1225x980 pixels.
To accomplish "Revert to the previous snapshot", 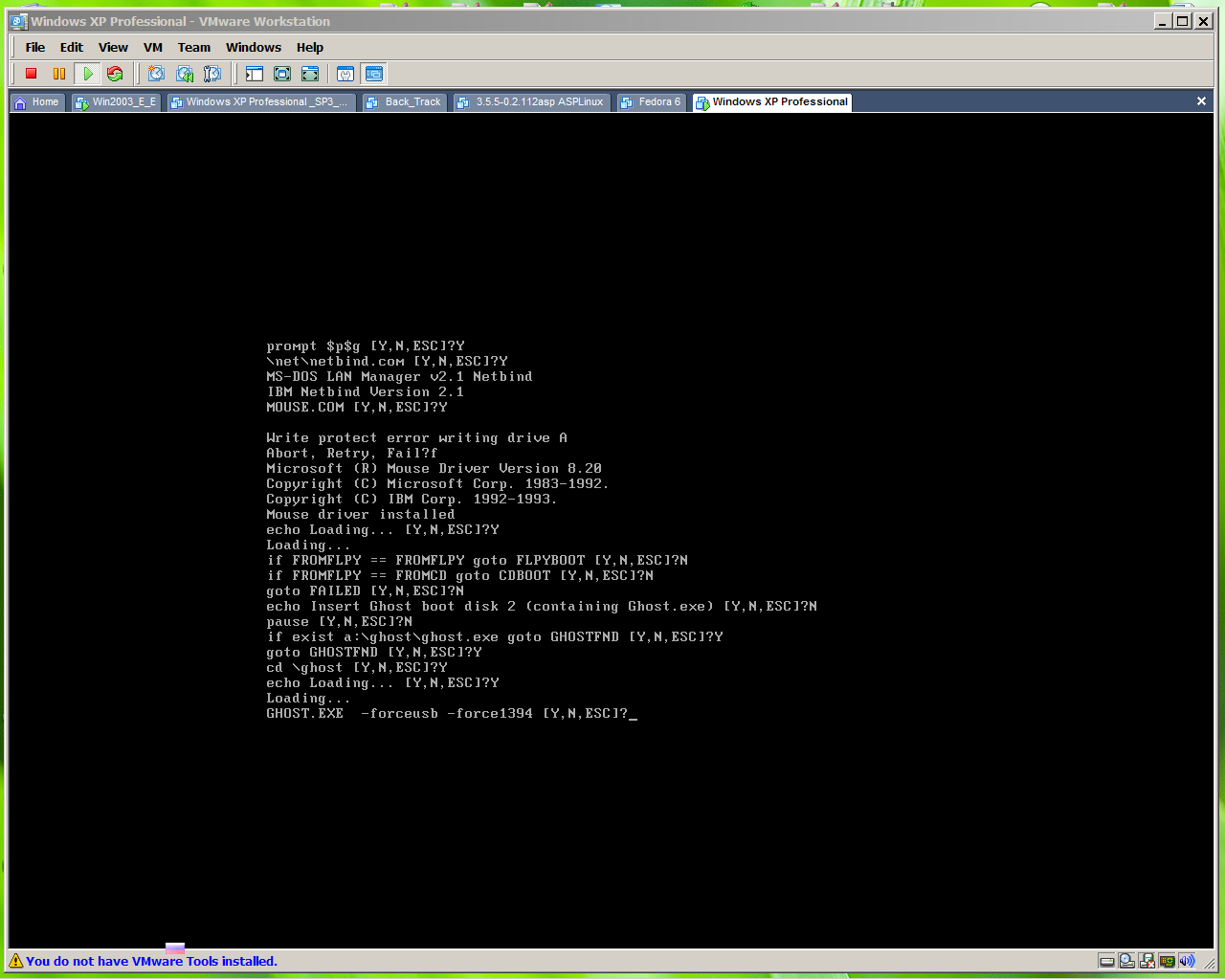I will click(x=185, y=74).
